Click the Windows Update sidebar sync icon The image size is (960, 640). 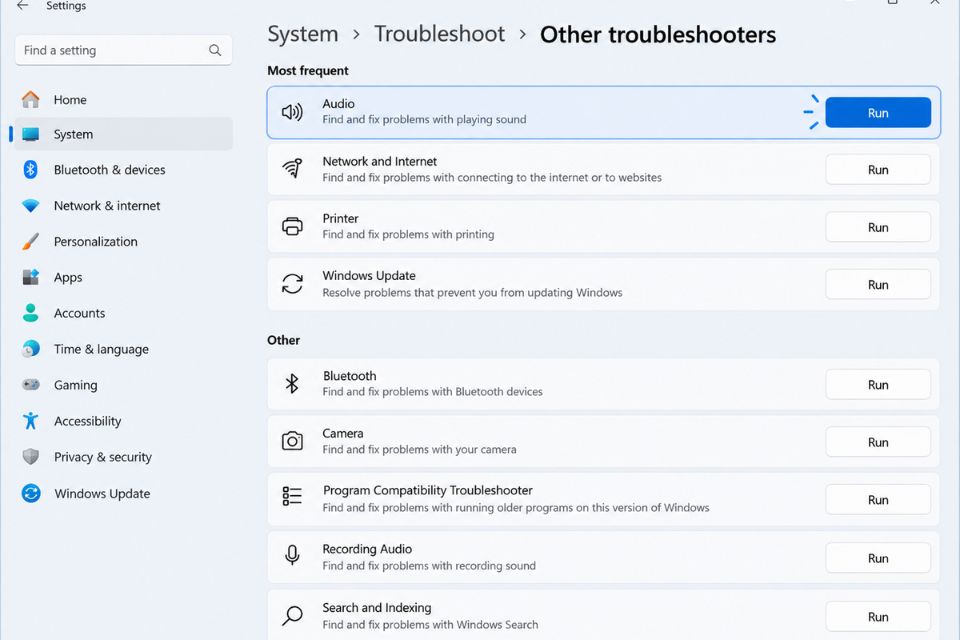click(31, 493)
